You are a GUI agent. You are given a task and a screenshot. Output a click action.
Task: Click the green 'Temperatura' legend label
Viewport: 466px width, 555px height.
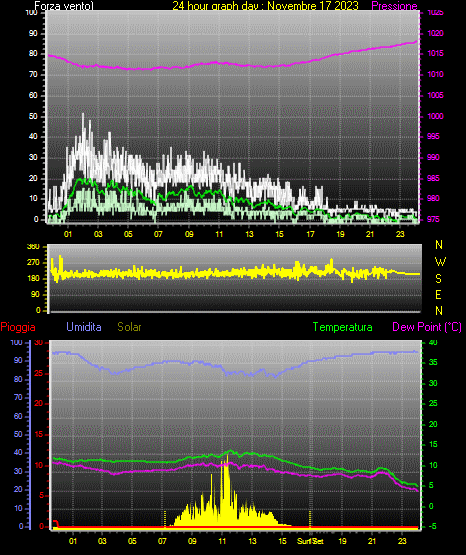343,327
